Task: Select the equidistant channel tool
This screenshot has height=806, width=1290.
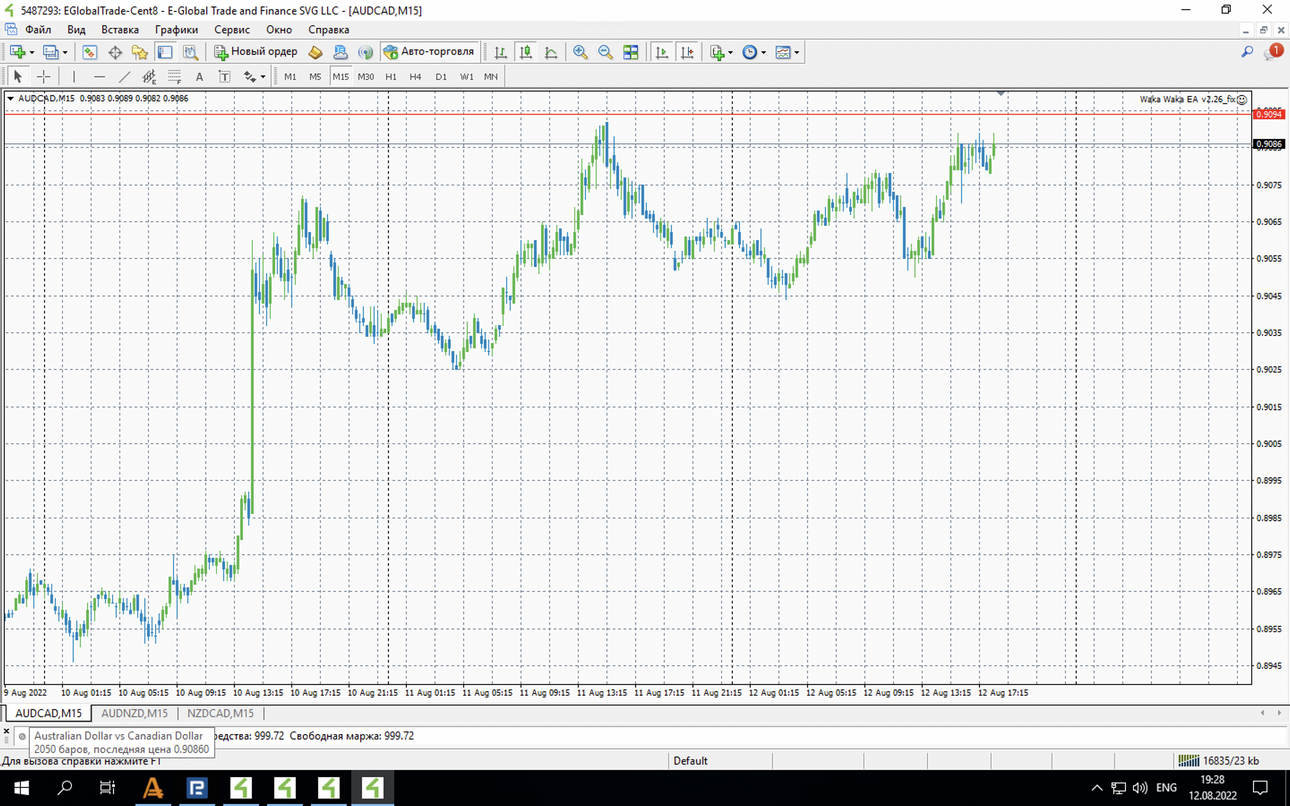Action: [x=149, y=76]
